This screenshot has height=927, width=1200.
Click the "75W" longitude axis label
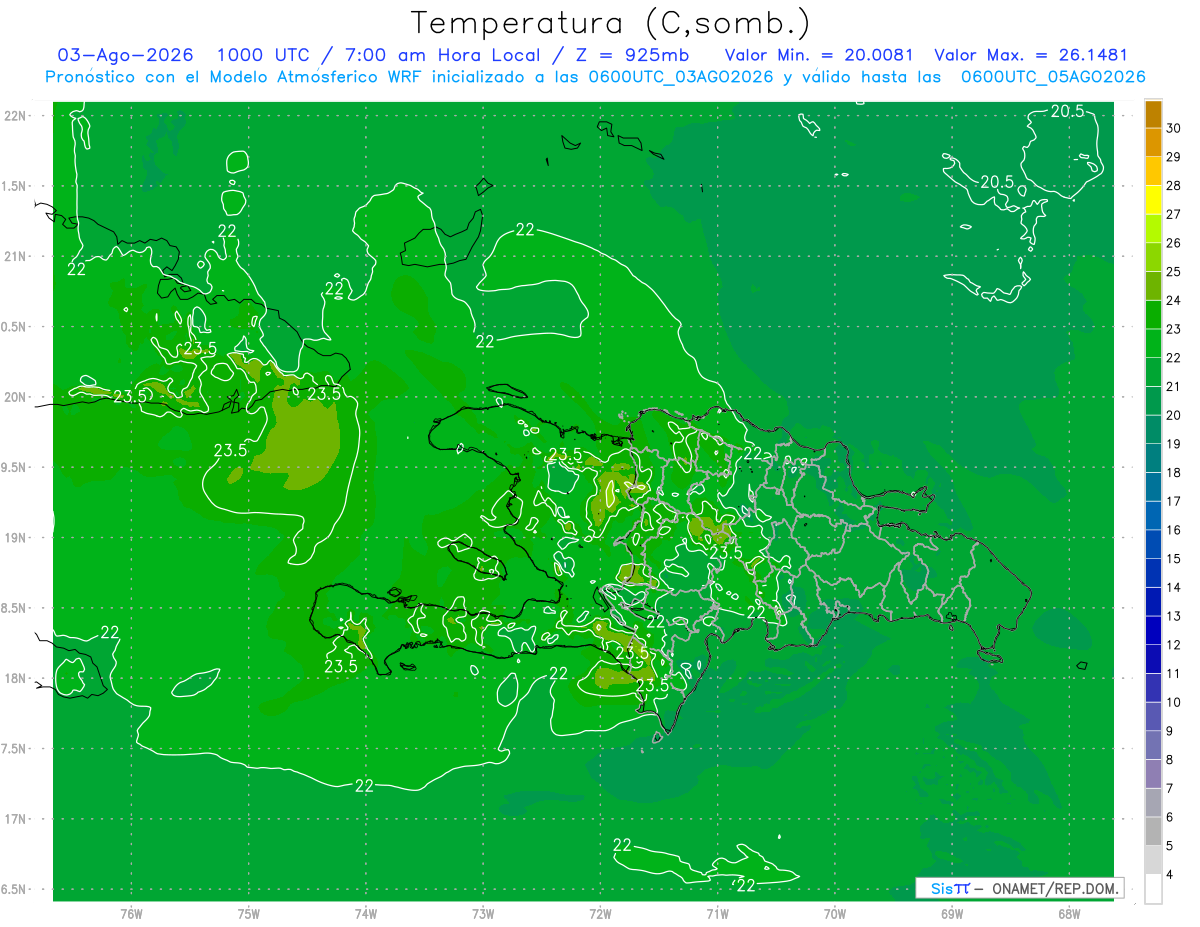[x=249, y=914]
